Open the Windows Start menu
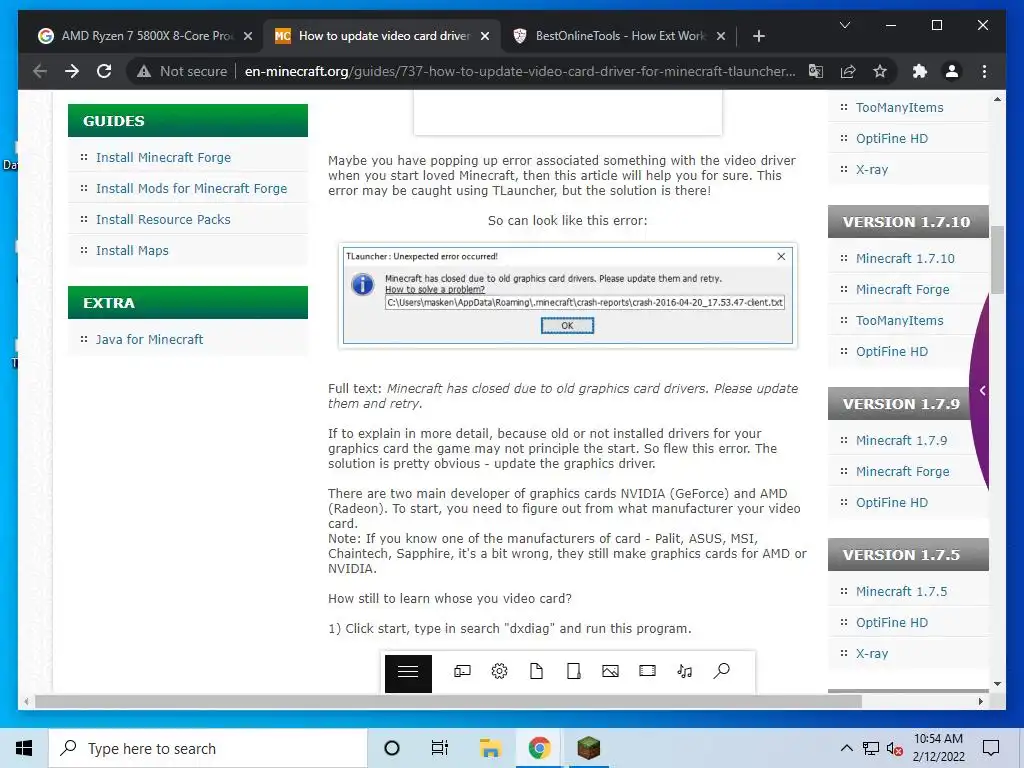 tap(24, 748)
